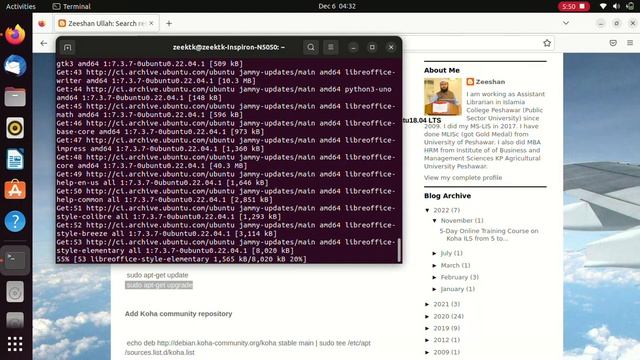Expand the February archive month

(435, 277)
